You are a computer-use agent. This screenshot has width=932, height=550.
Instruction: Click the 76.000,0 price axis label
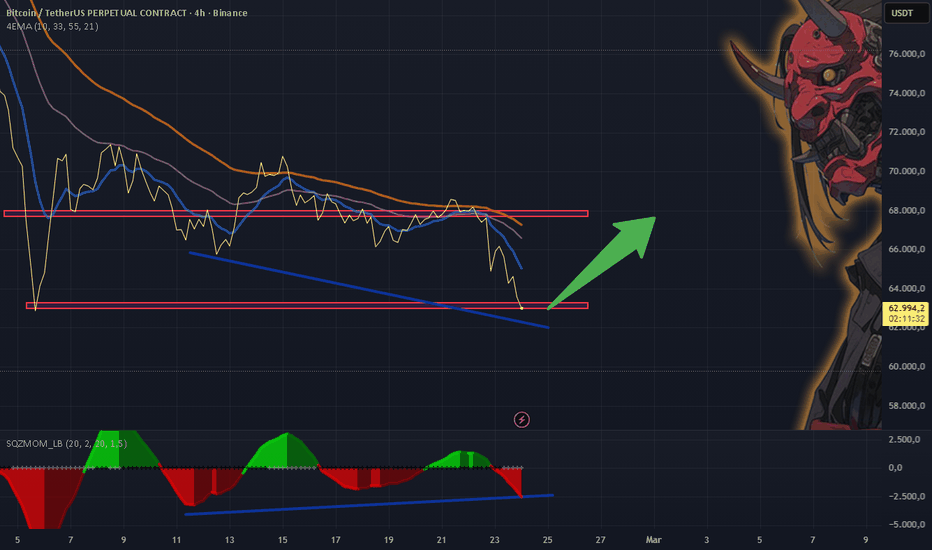[906, 54]
